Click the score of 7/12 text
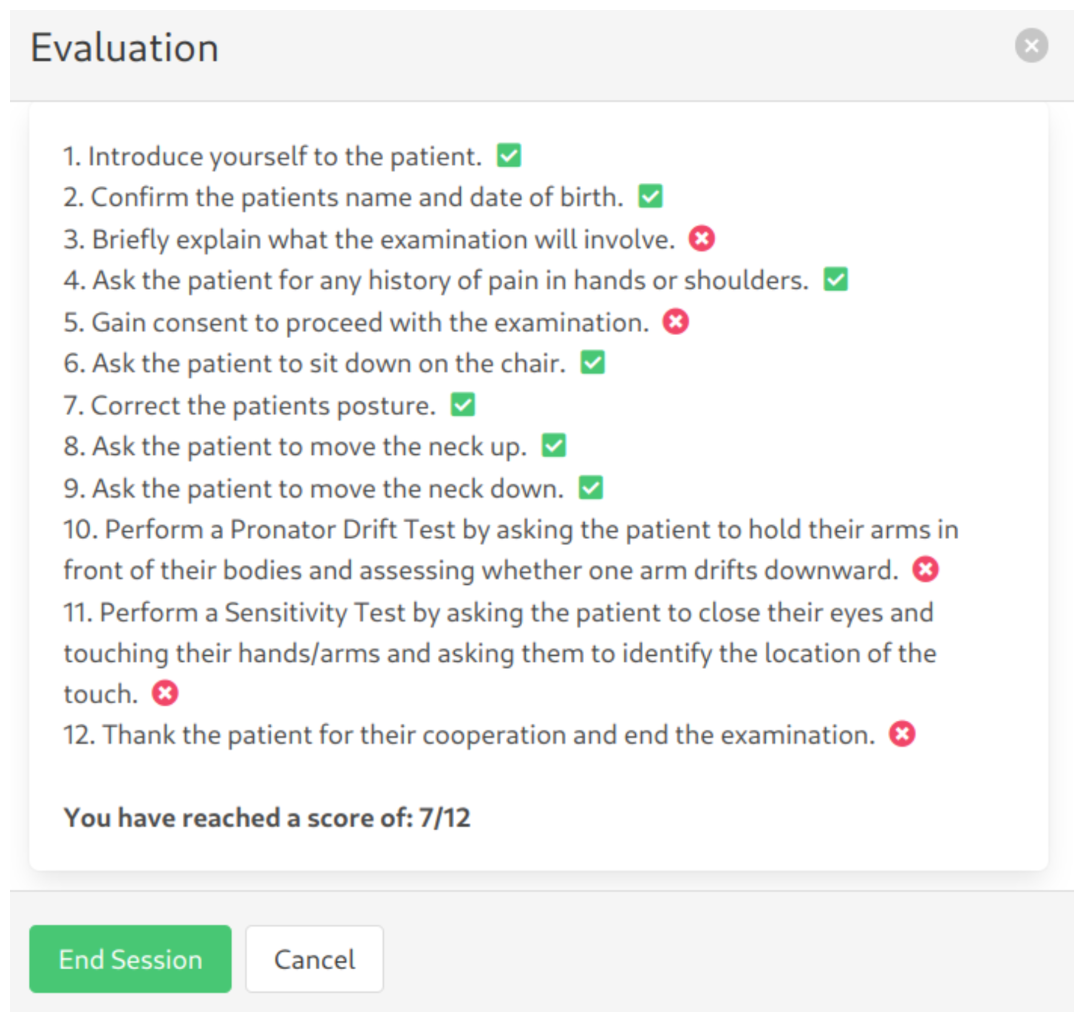The width and height of the screenshot is (1084, 1021). point(267,818)
